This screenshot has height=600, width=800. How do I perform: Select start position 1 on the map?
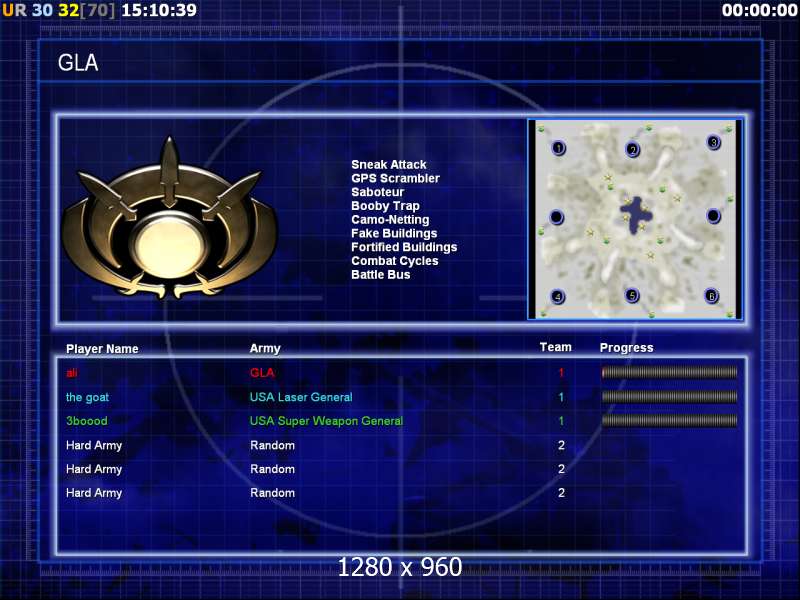pos(559,148)
